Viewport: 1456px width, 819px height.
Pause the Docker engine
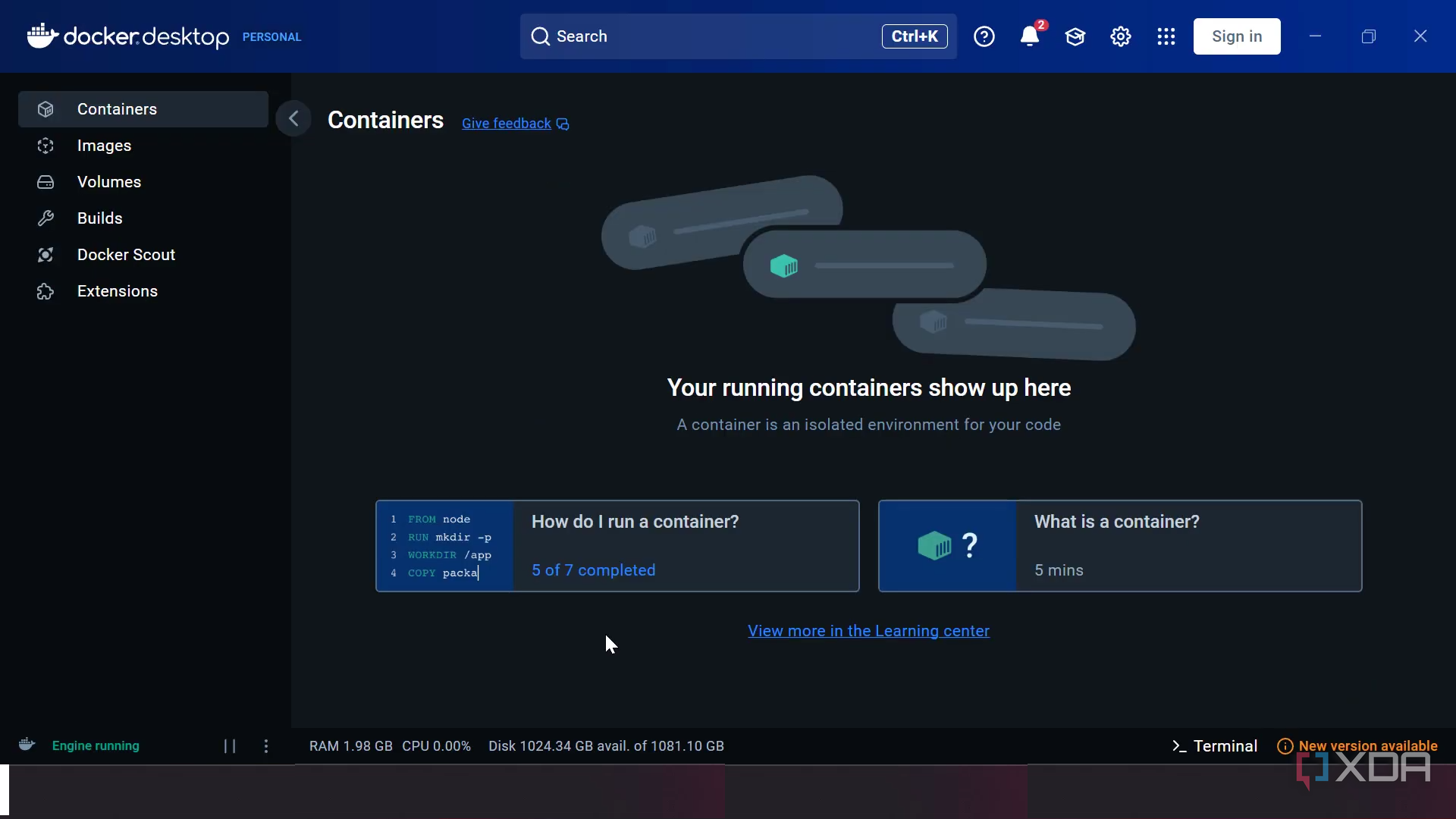(230, 746)
